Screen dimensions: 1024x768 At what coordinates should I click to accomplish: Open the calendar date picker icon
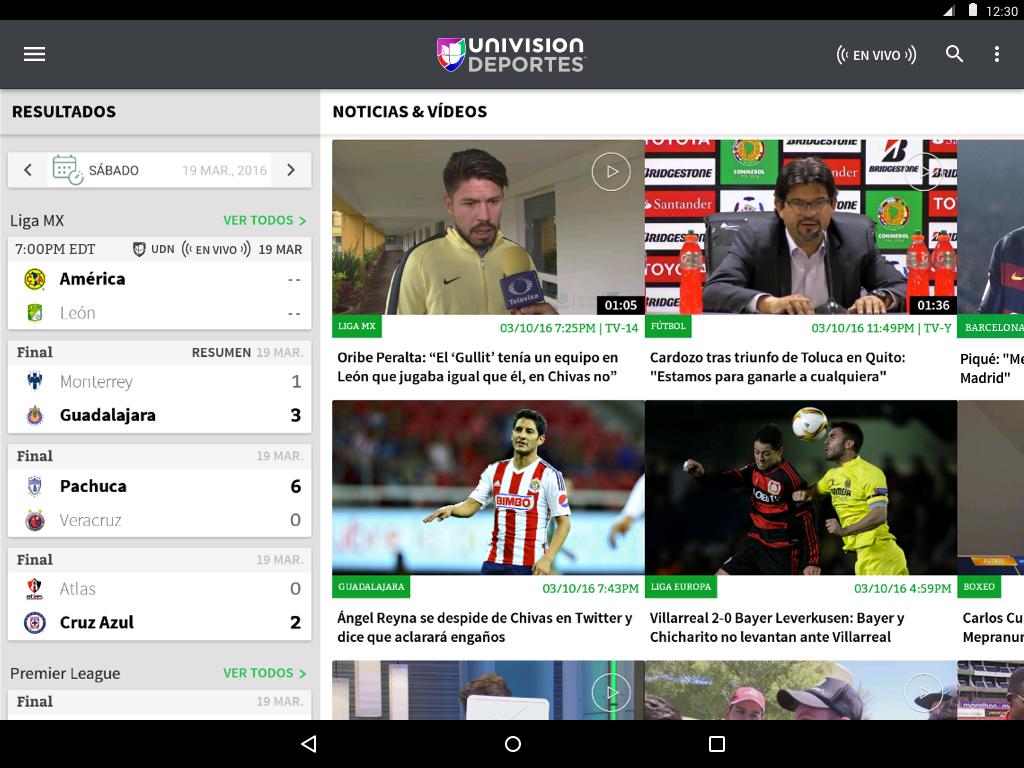(x=67, y=170)
